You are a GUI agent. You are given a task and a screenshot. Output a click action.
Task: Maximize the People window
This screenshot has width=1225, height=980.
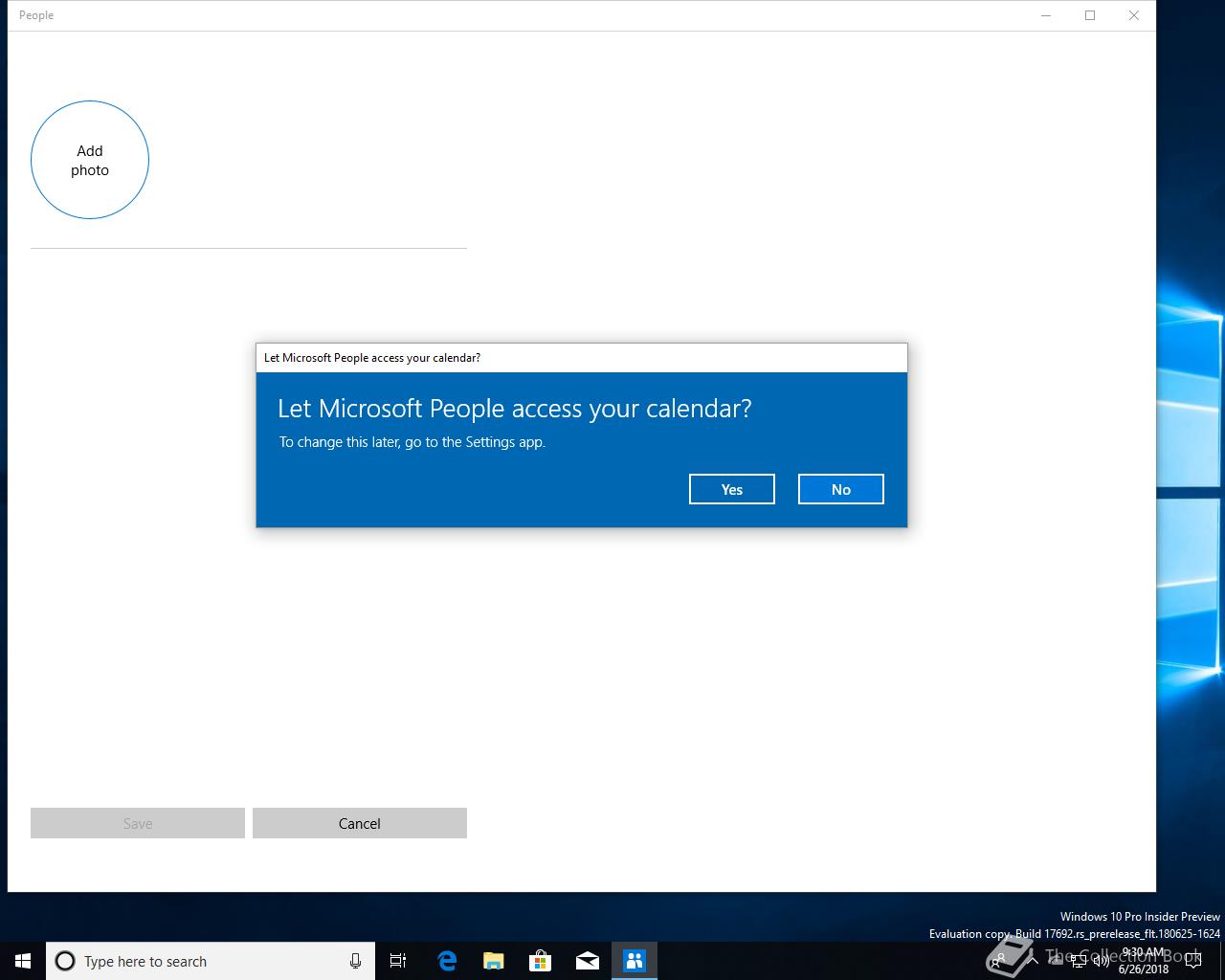tap(1090, 15)
